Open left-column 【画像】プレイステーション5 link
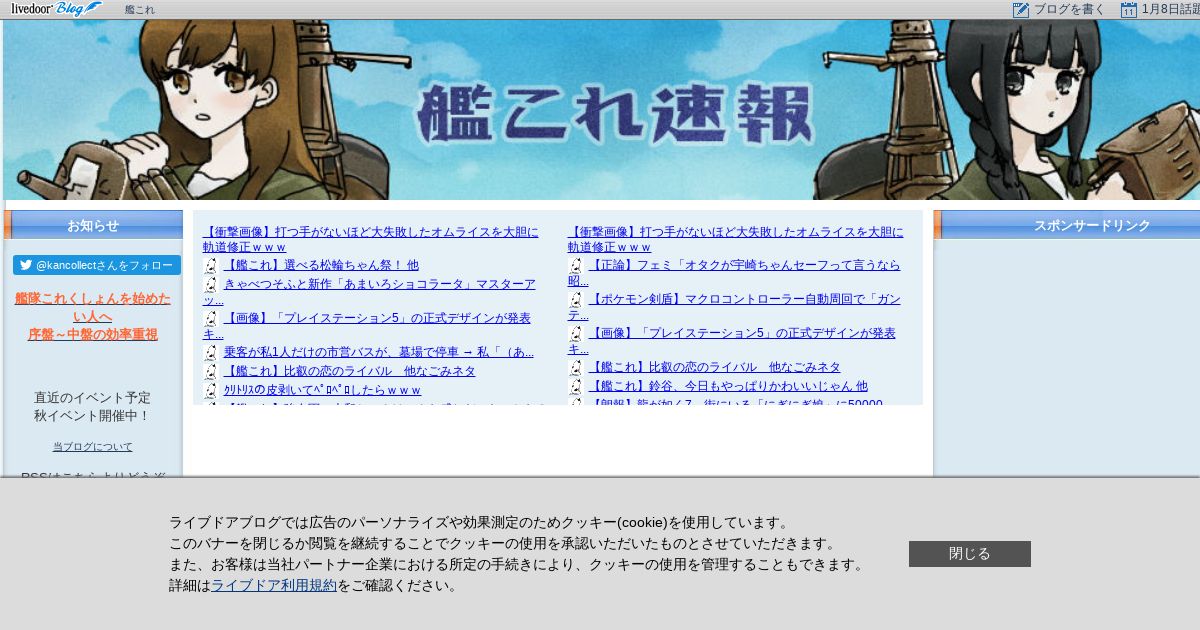 pos(367,326)
